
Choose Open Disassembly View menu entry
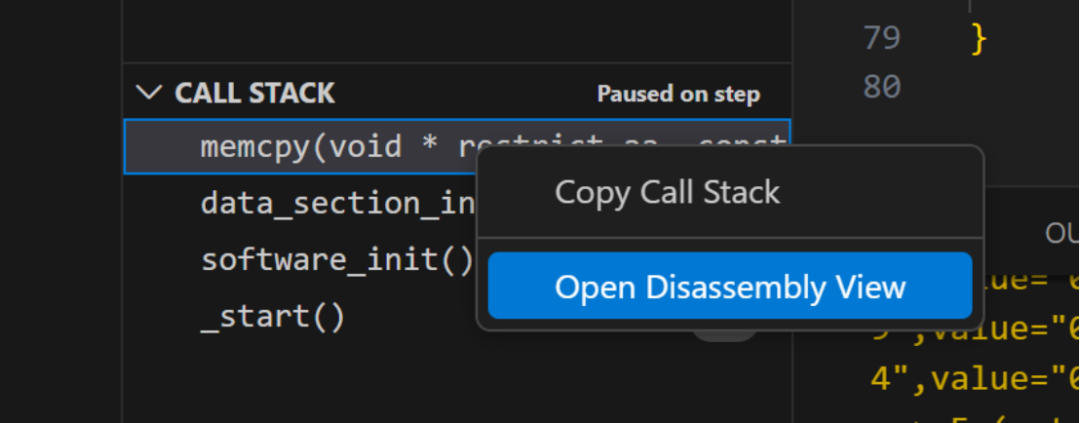coord(730,286)
